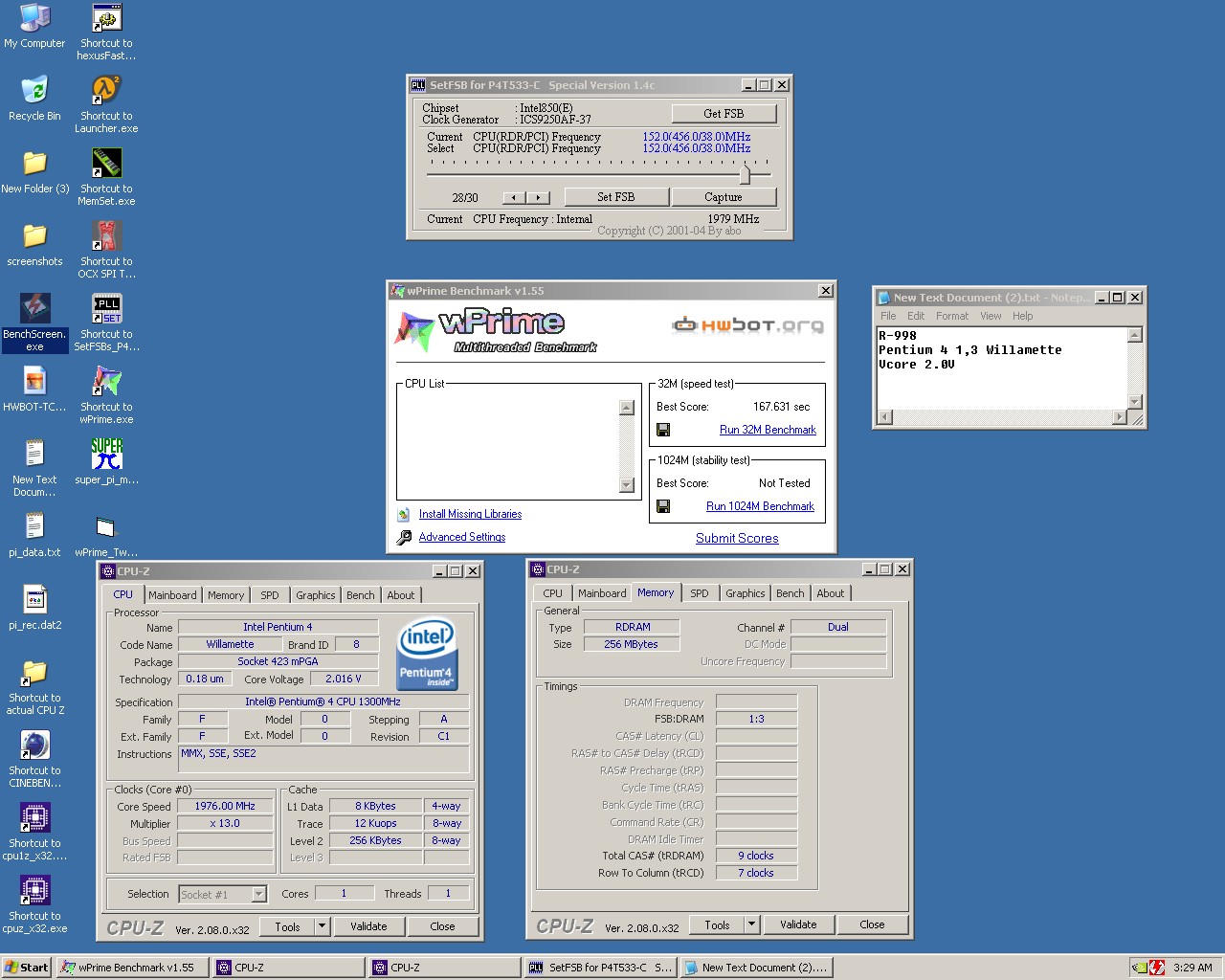
Task: Select BenchScreen.exe desktop icon
Action: (34, 323)
